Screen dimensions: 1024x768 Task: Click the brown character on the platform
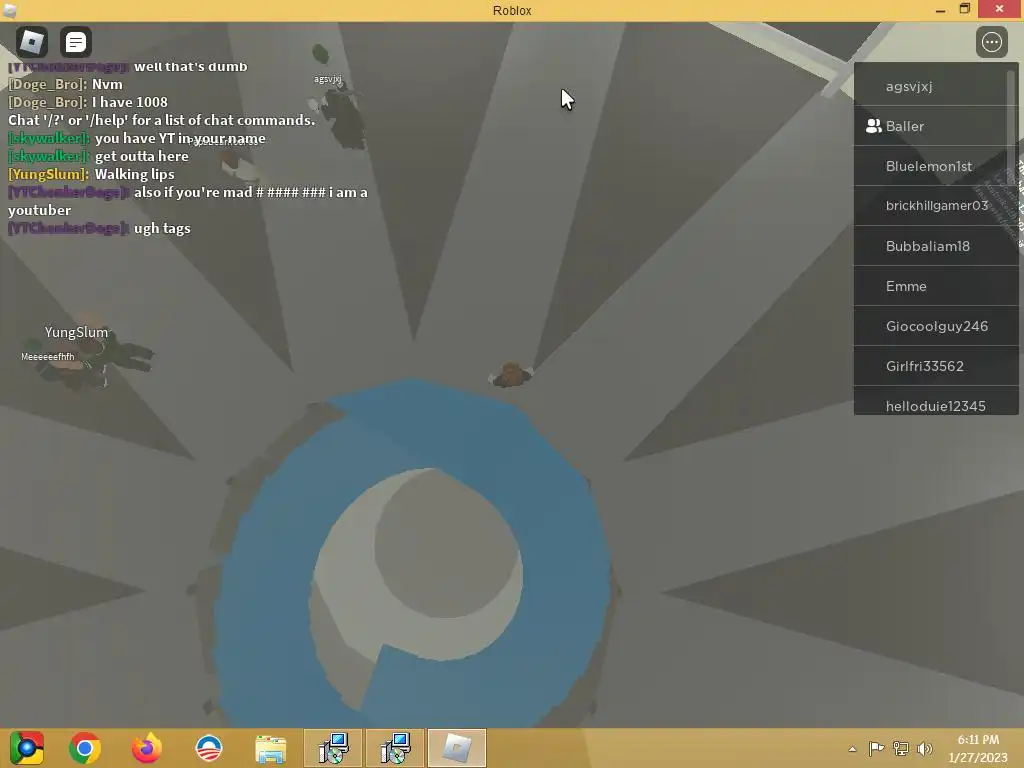tap(511, 375)
